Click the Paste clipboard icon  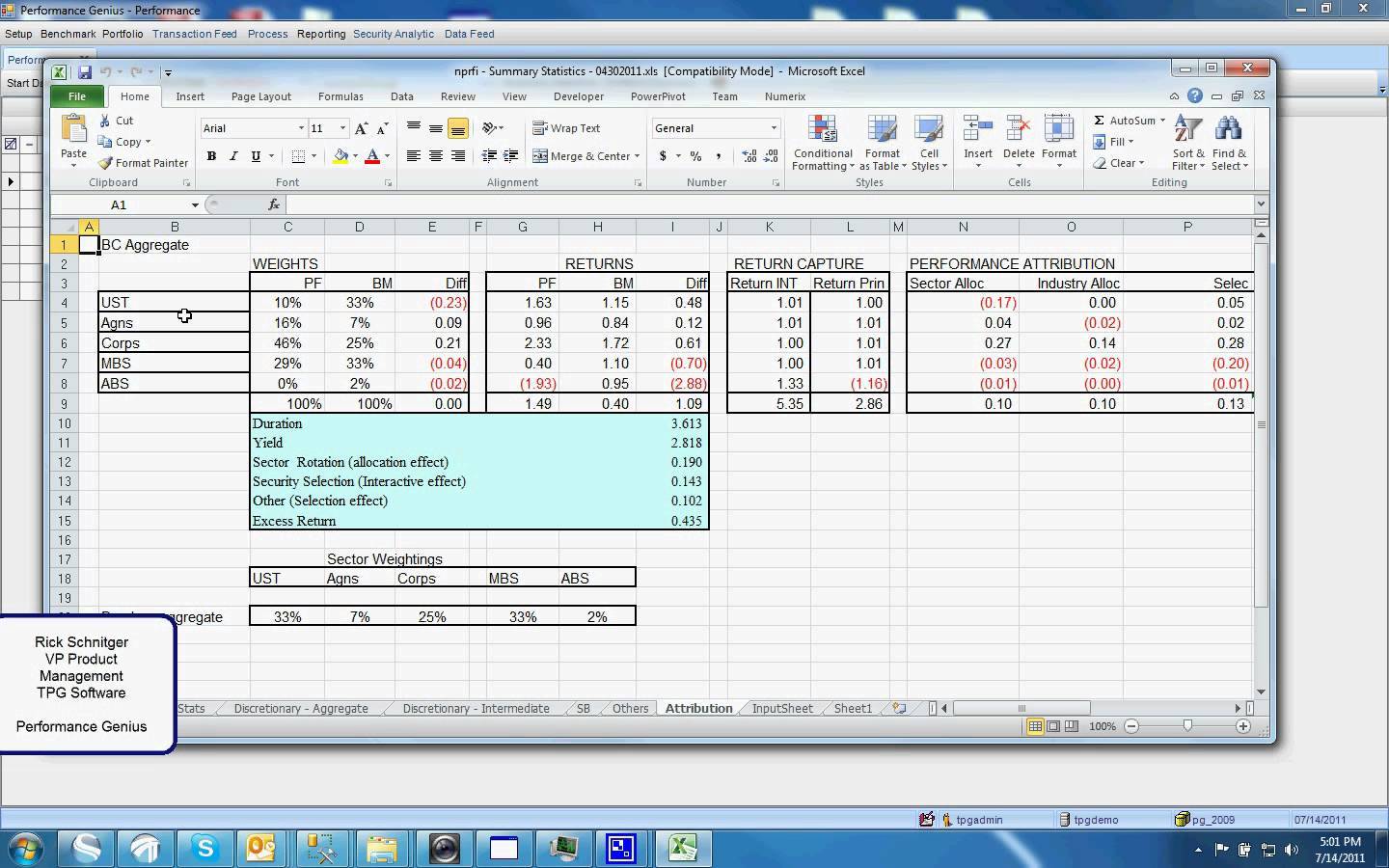[74, 129]
